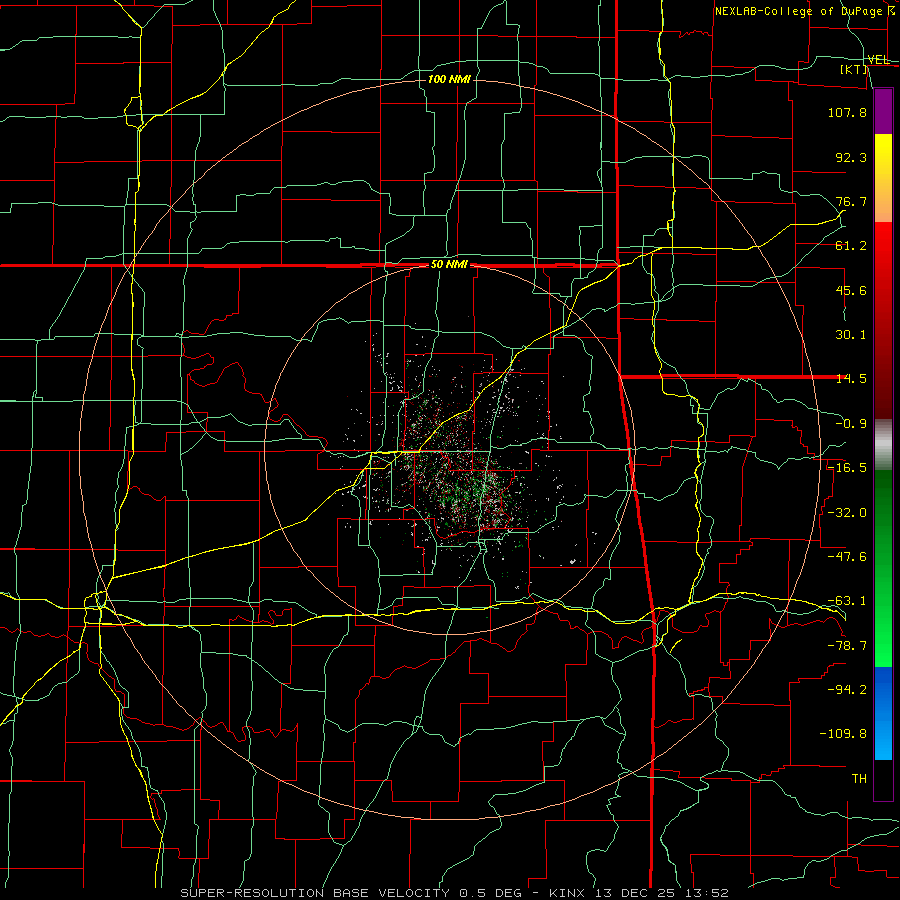Click the [KT] units label
Viewport: 900px width, 900px height.
pyautogui.click(x=854, y=69)
